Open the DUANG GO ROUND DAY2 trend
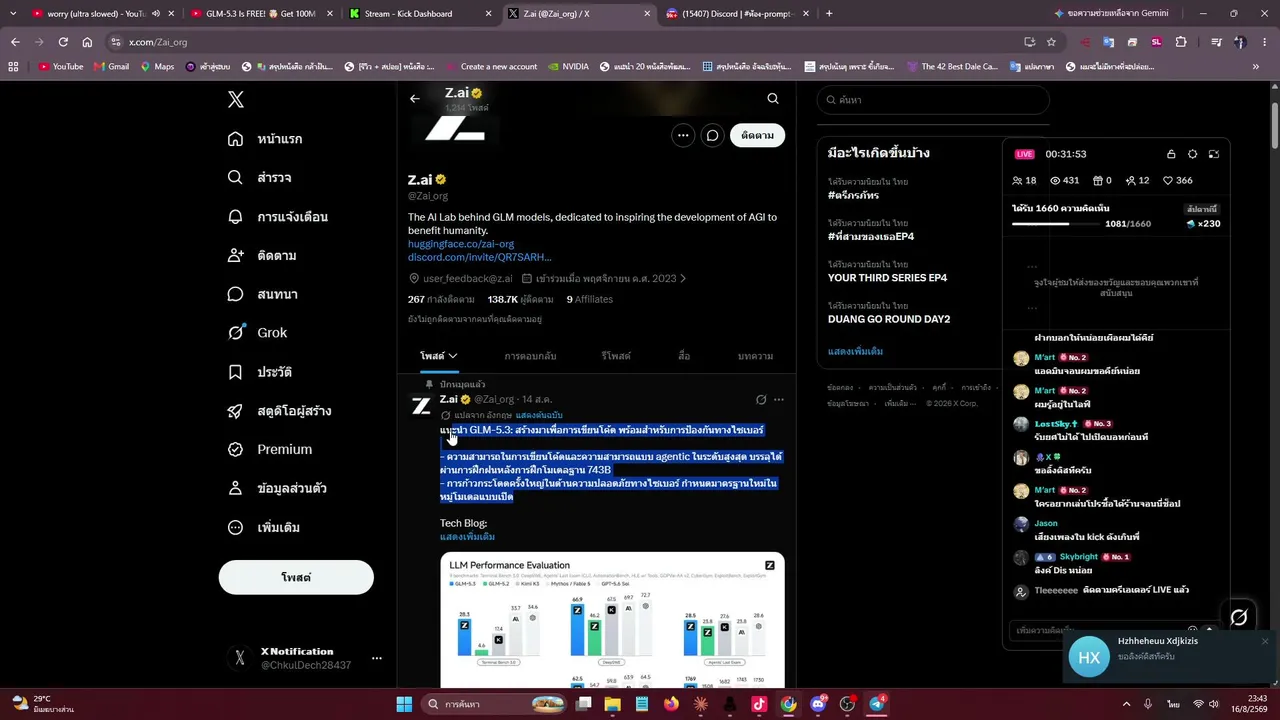 889,319
